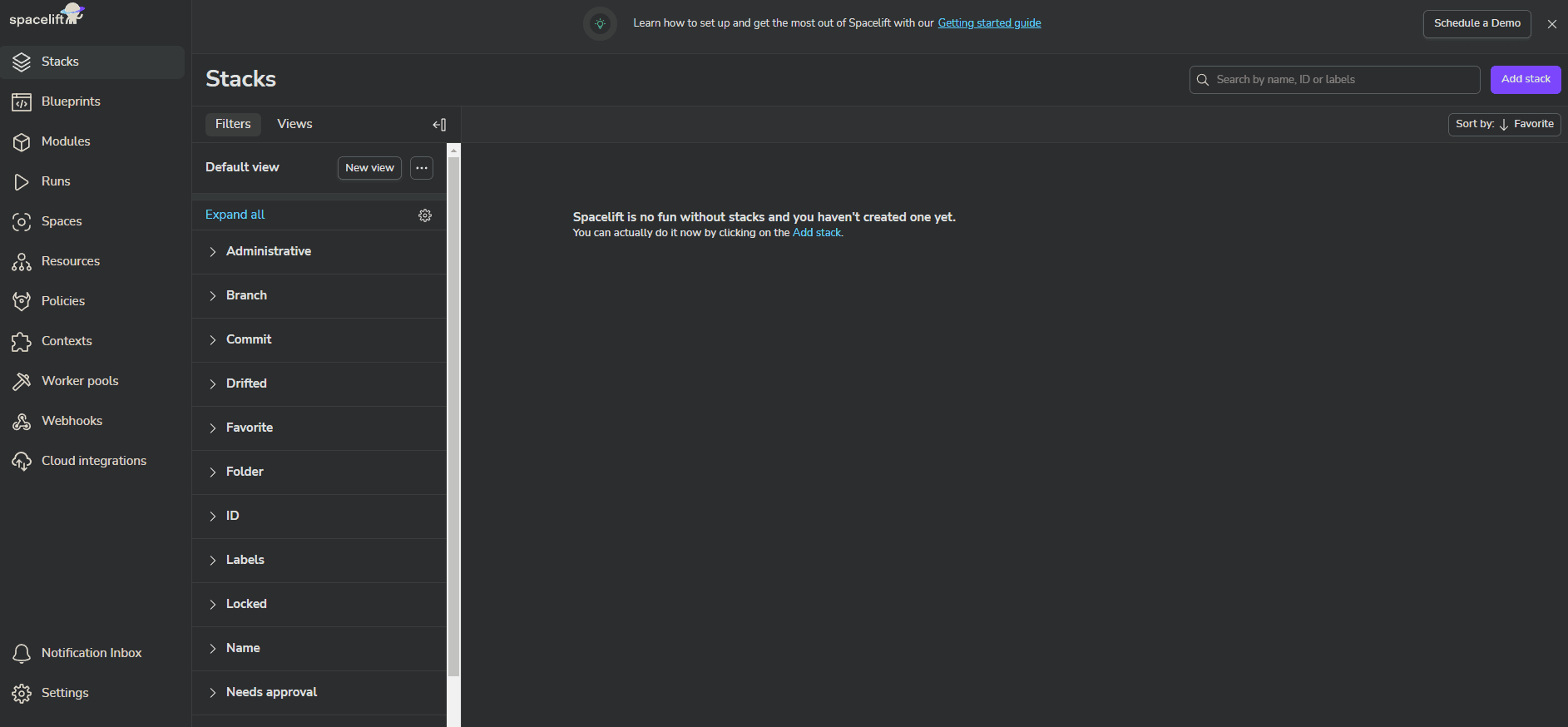Open filter settings gear icon
Screen dimensions: 1568x727
click(425, 215)
